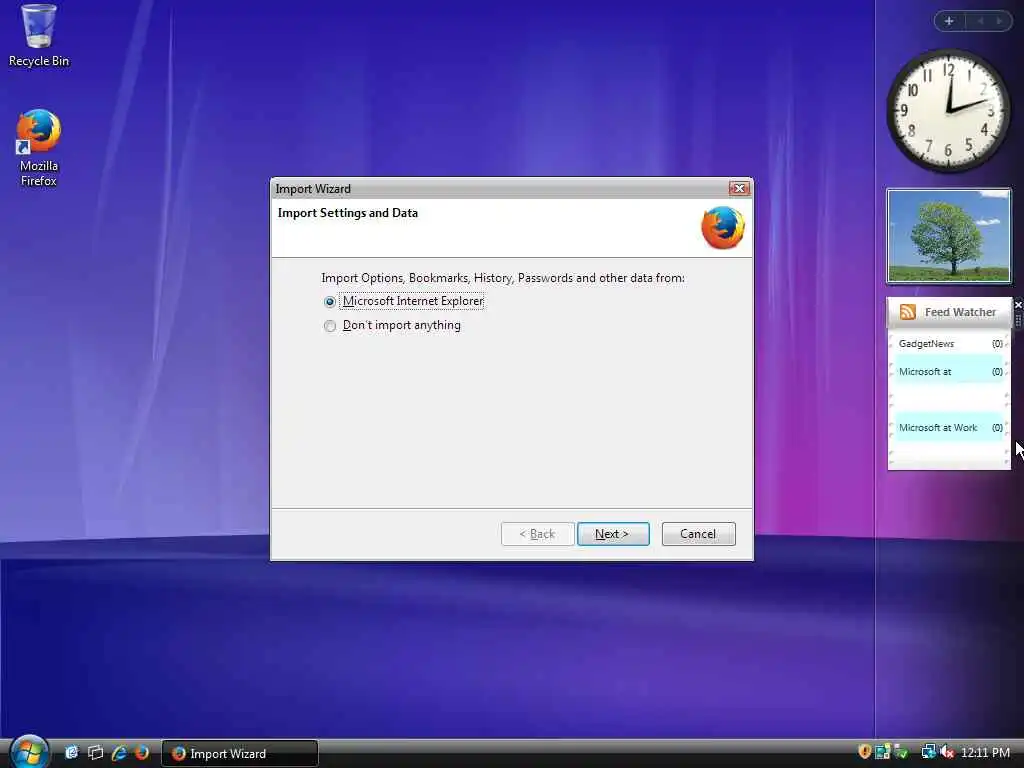1024x768 pixels.
Task: Click the Import Settings and Data heading
Action: (347, 213)
